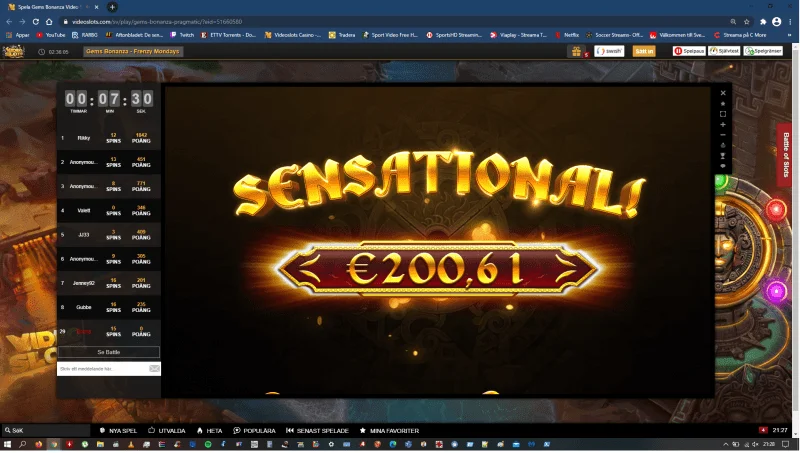Open the MINA FAVORITER menu item
The width and height of the screenshot is (800, 453).
coord(389,431)
